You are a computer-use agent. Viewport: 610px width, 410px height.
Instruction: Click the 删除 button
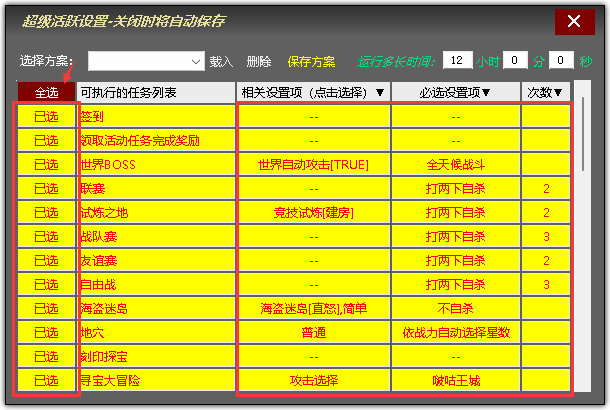point(259,61)
